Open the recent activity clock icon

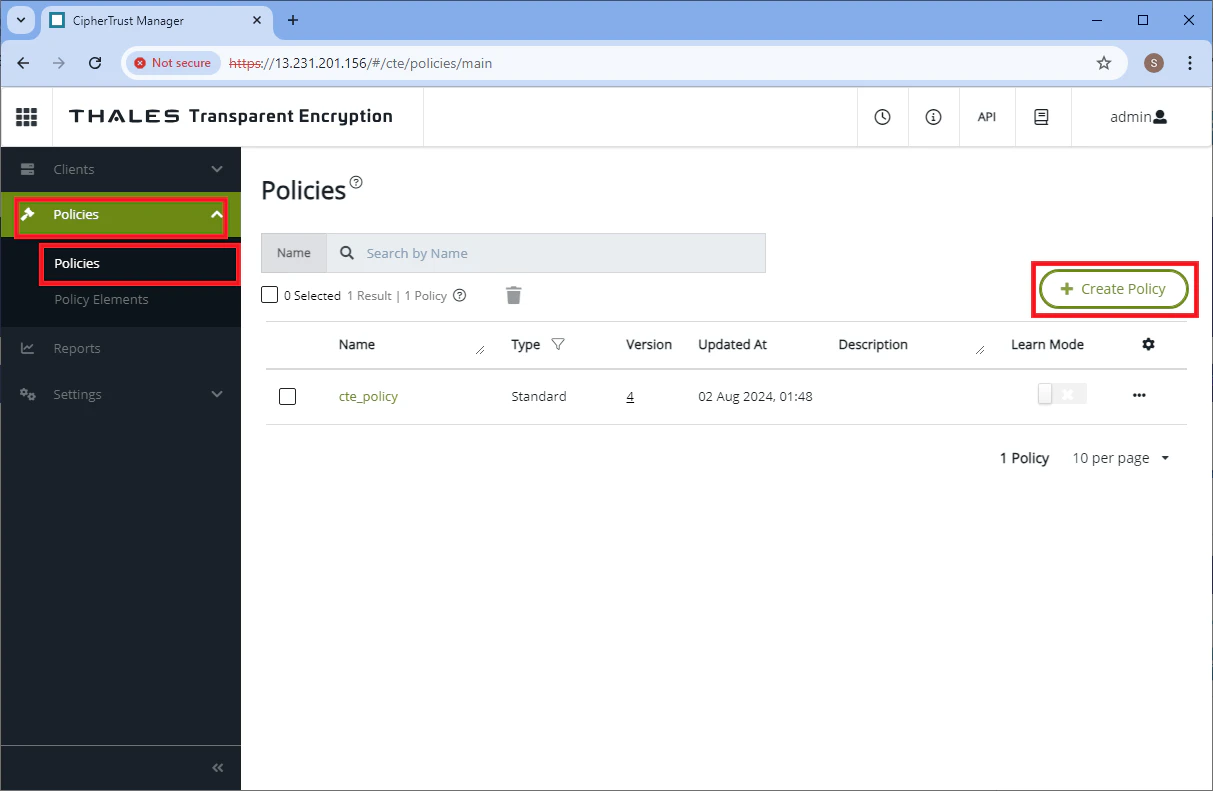tap(882, 117)
